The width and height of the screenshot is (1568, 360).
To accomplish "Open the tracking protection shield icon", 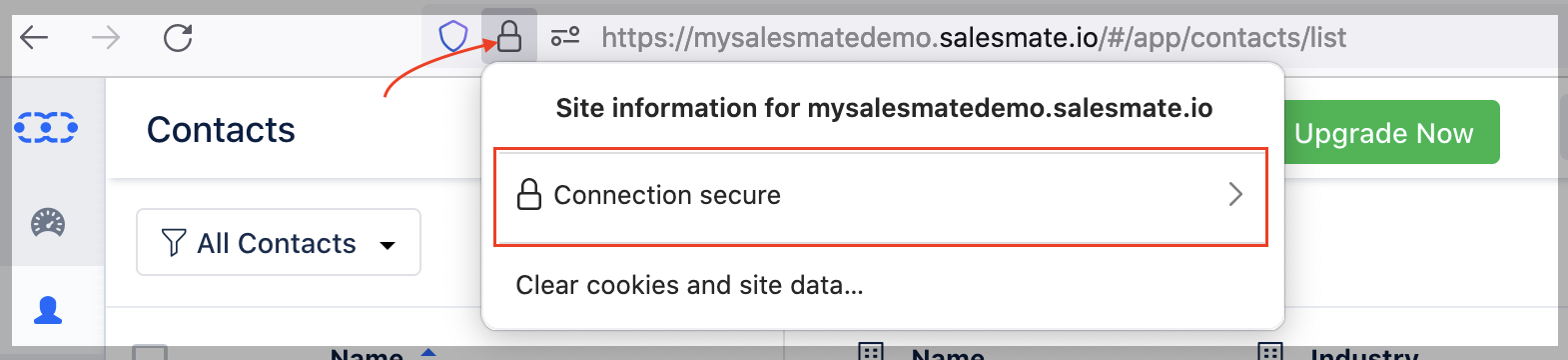I will (x=453, y=38).
